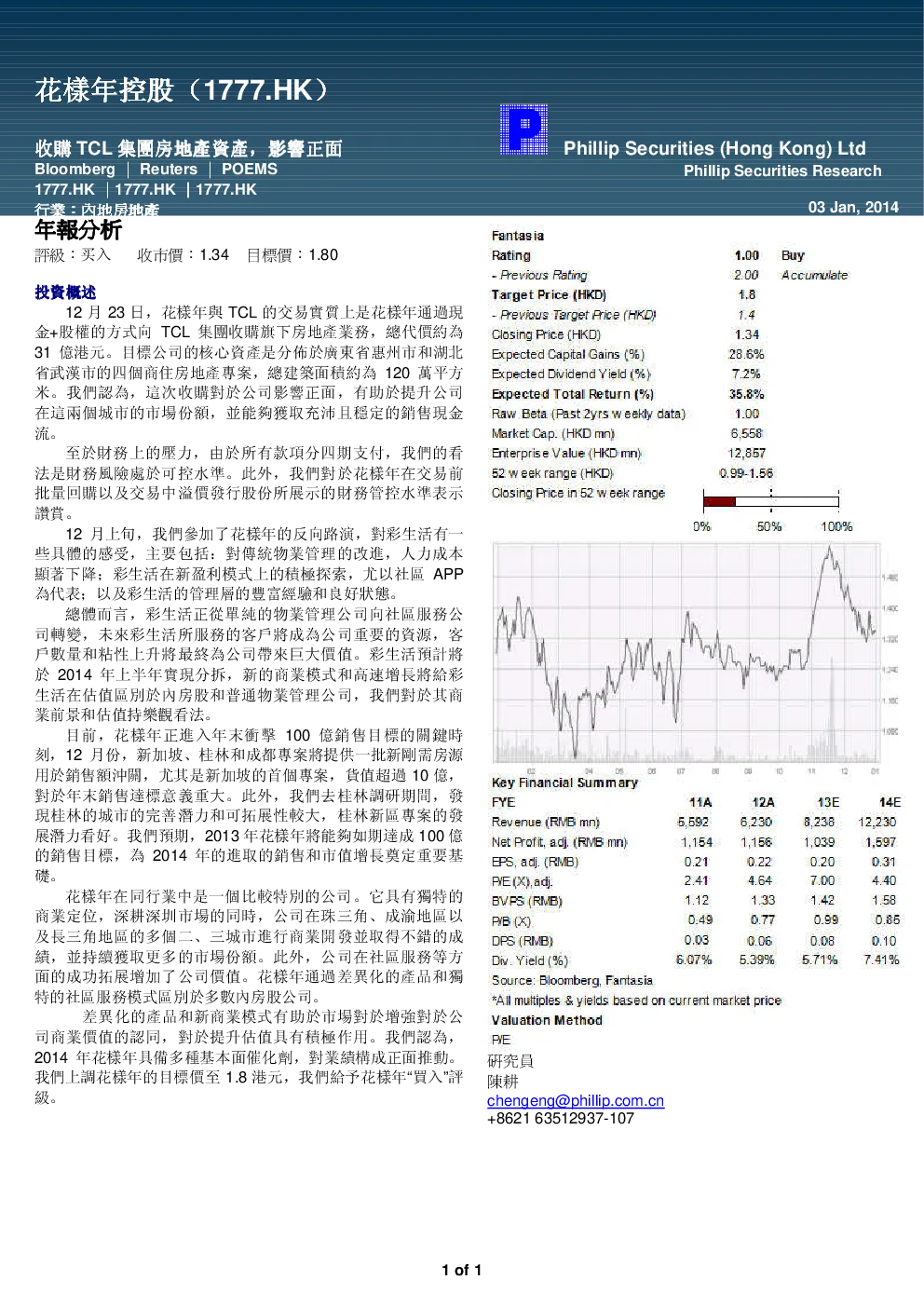Click the Revenue (RMB mn) row label
Viewport: 924px width, 1307px height.
click(x=546, y=822)
